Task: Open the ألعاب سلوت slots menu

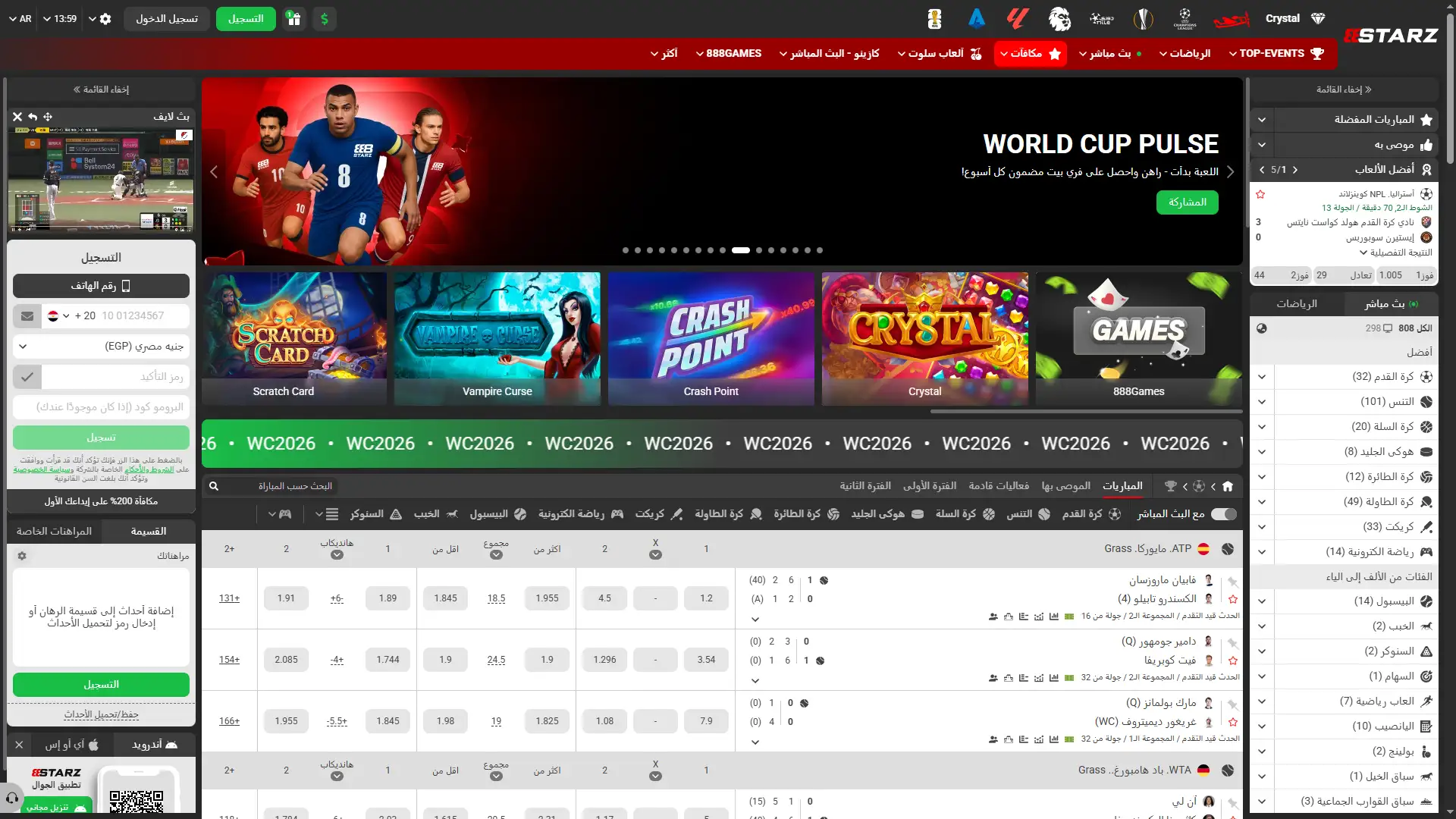Action: (x=940, y=54)
